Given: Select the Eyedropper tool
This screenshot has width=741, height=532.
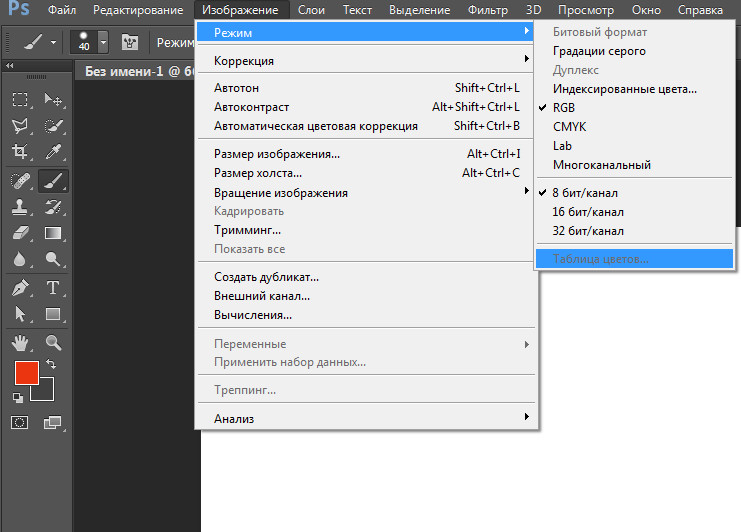Looking at the screenshot, I should [x=53, y=151].
